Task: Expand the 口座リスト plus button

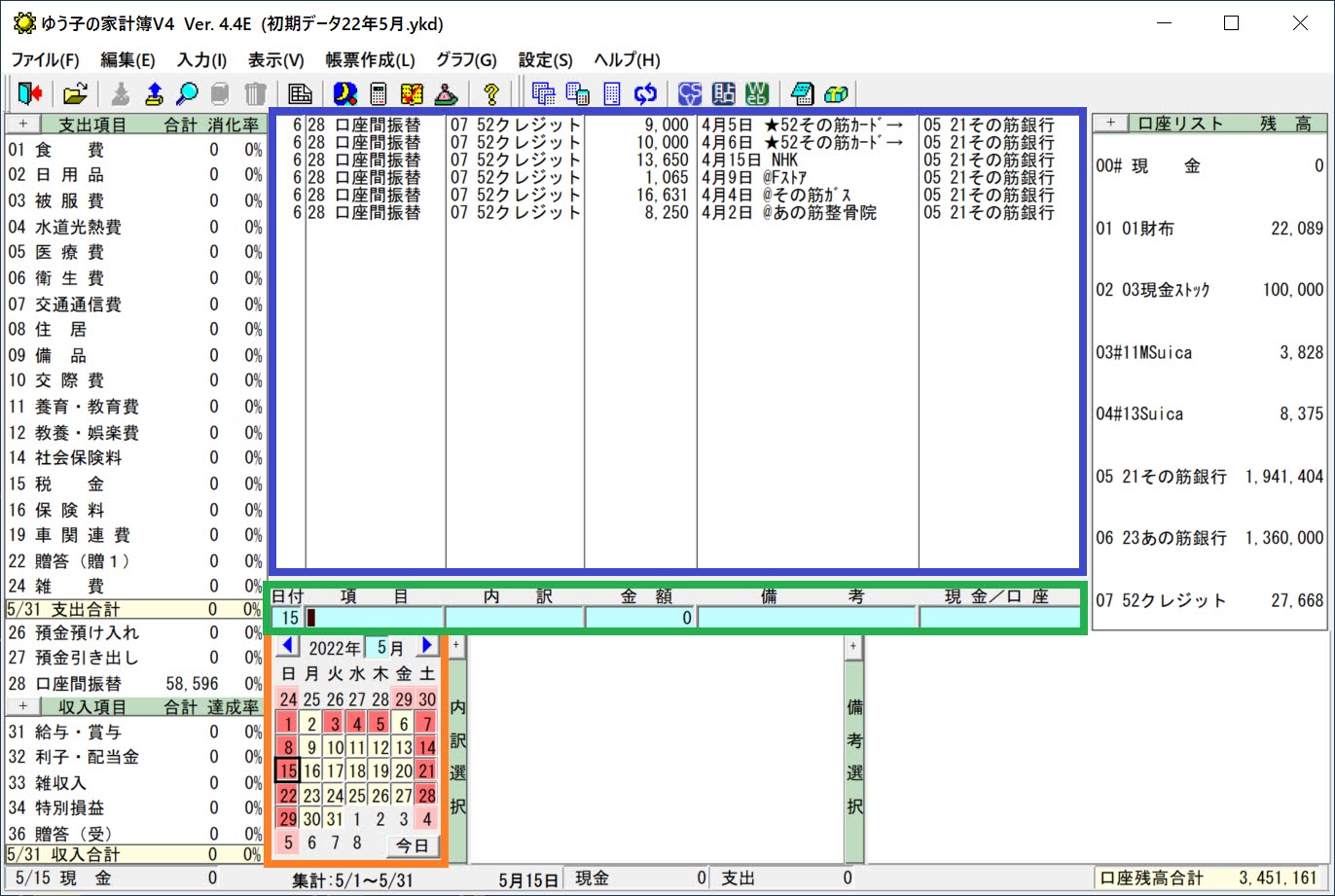Action: point(1110,125)
